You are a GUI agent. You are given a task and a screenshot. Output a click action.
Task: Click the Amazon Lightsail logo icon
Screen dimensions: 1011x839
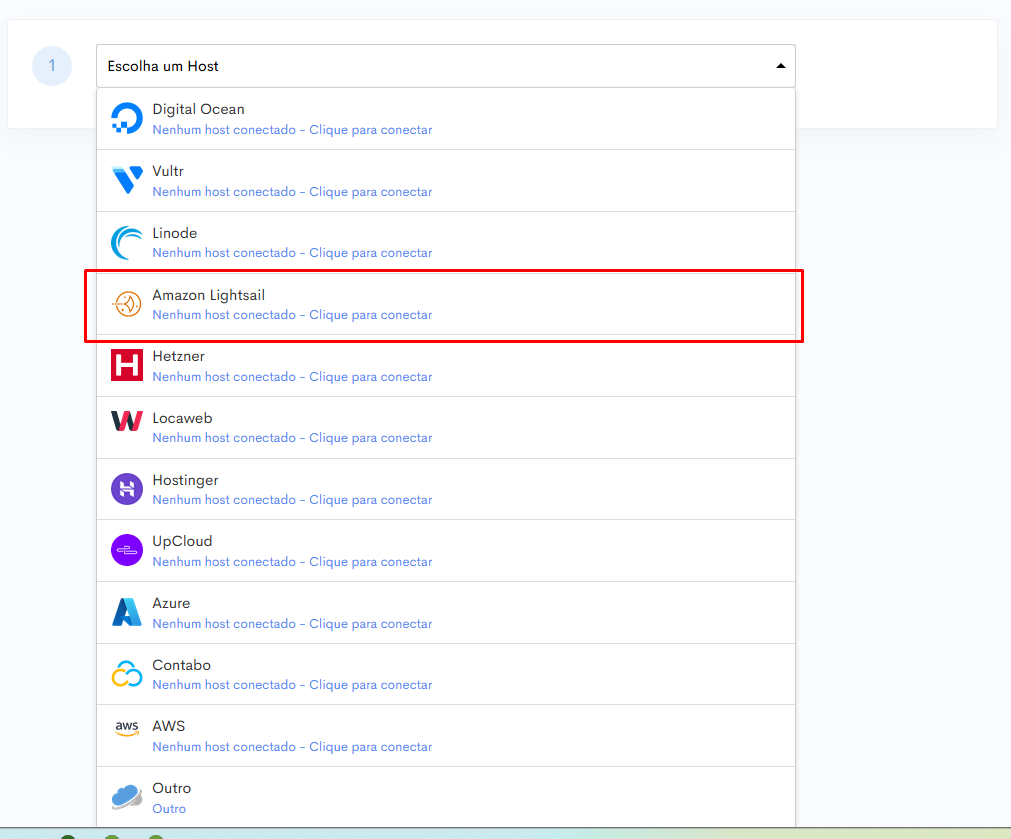(x=127, y=304)
